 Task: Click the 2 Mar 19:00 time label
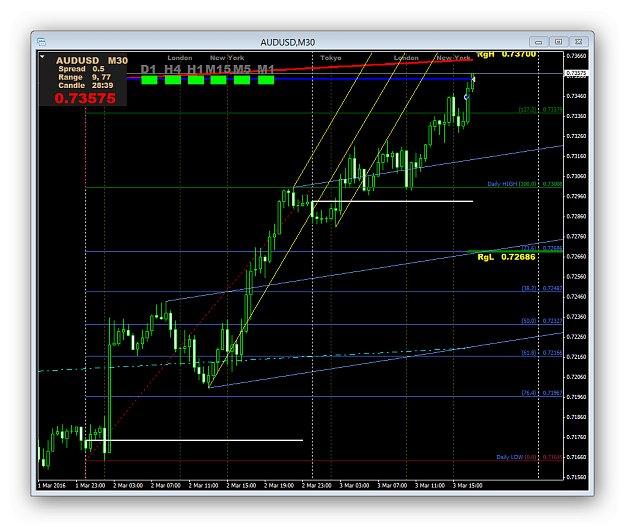[279, 486]
